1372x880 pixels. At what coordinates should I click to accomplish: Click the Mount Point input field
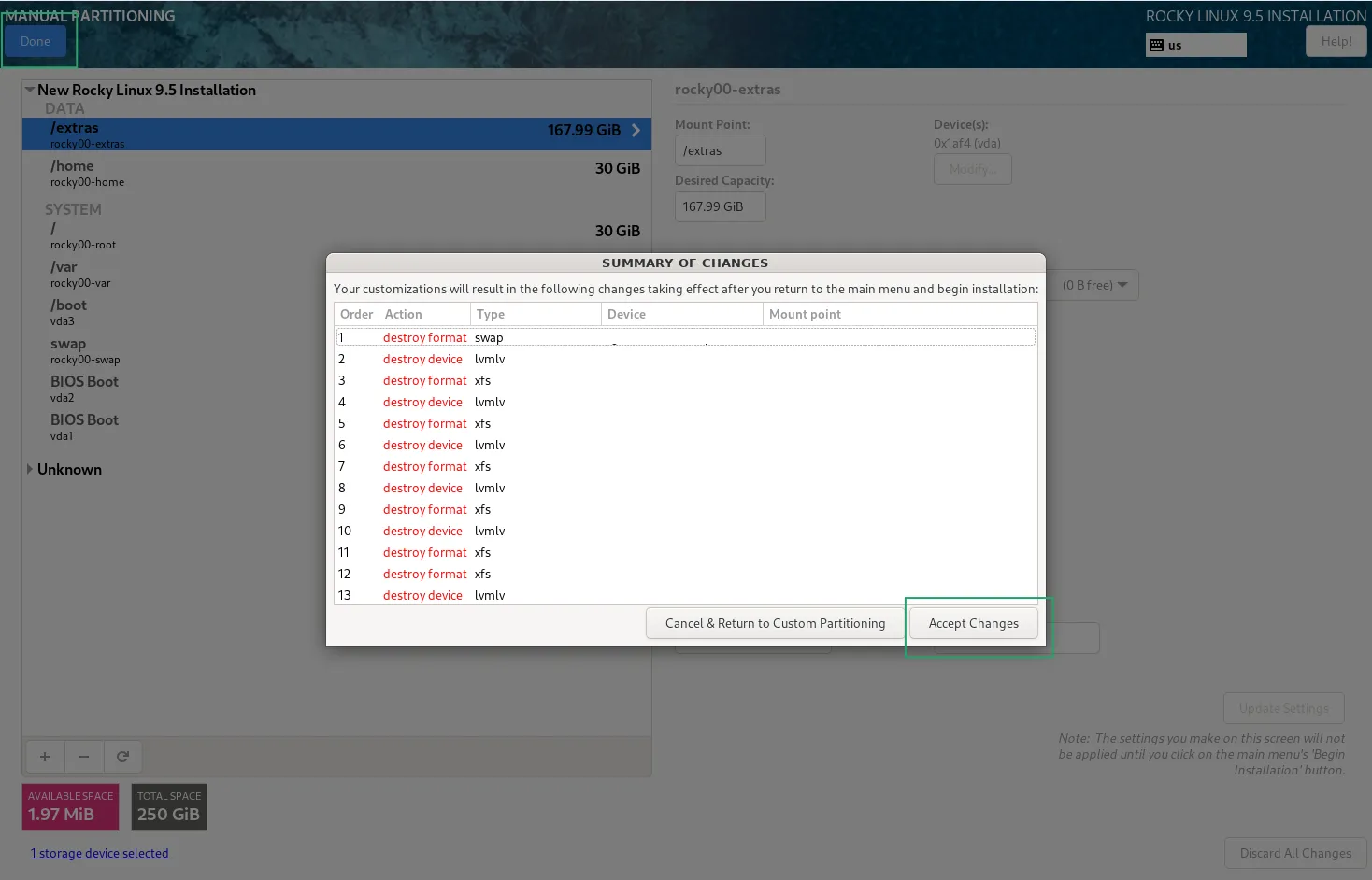coord(720,150)
